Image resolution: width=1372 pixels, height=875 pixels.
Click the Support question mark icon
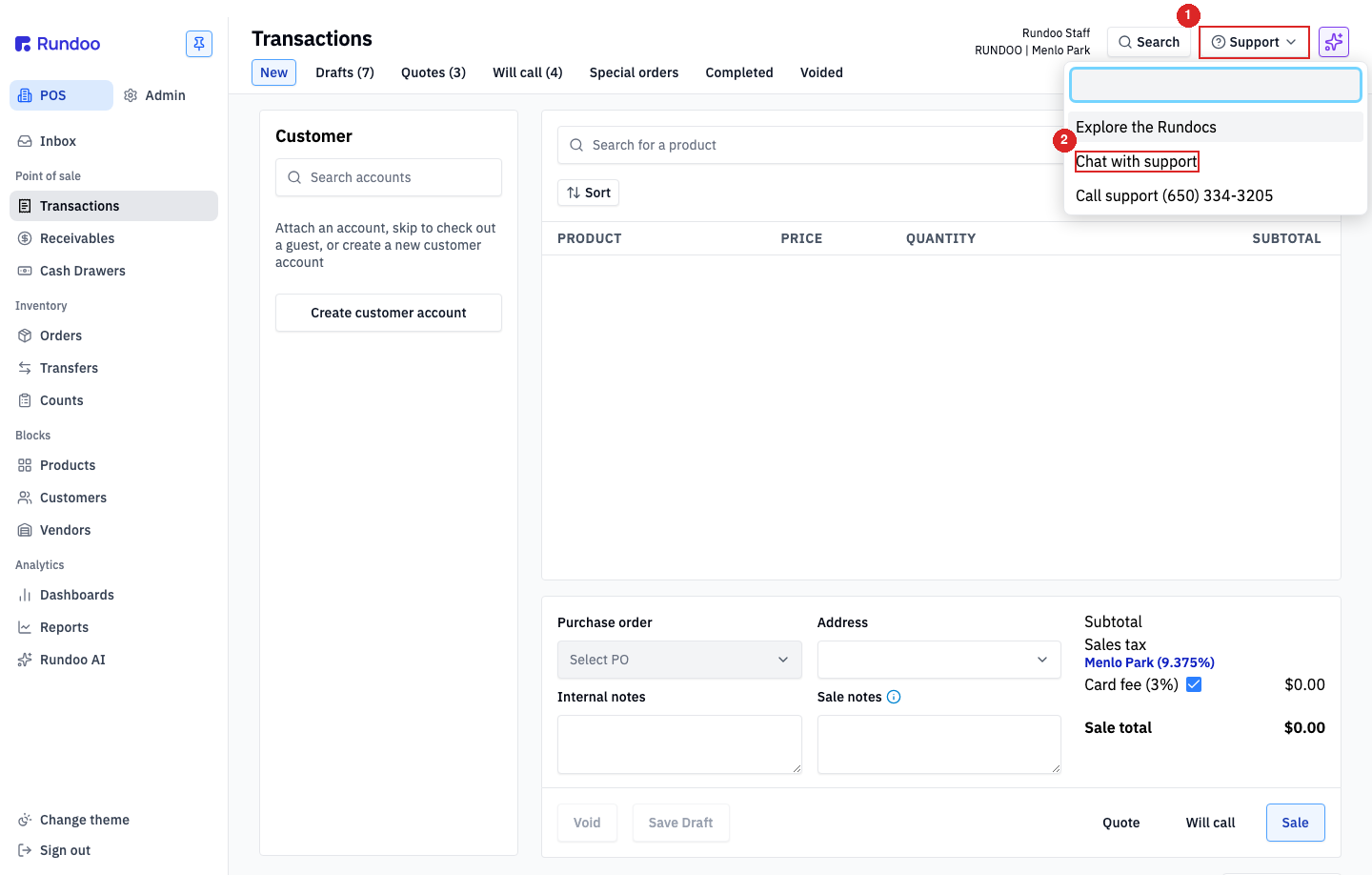pyautogui.click(x=1218, y=42)
